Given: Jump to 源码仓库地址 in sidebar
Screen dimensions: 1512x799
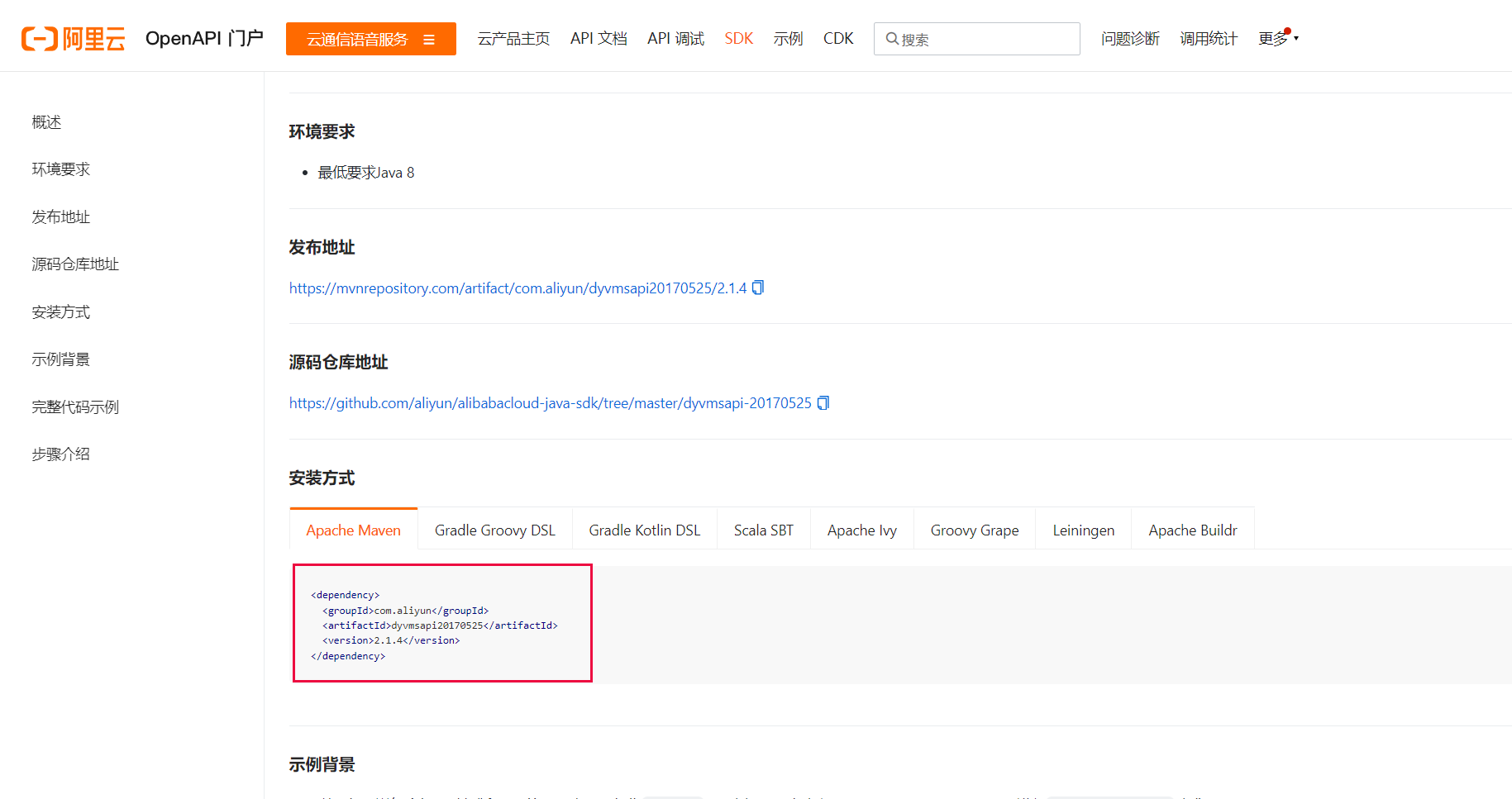Looking at the screenshot, I should click(x=75, y=264).
